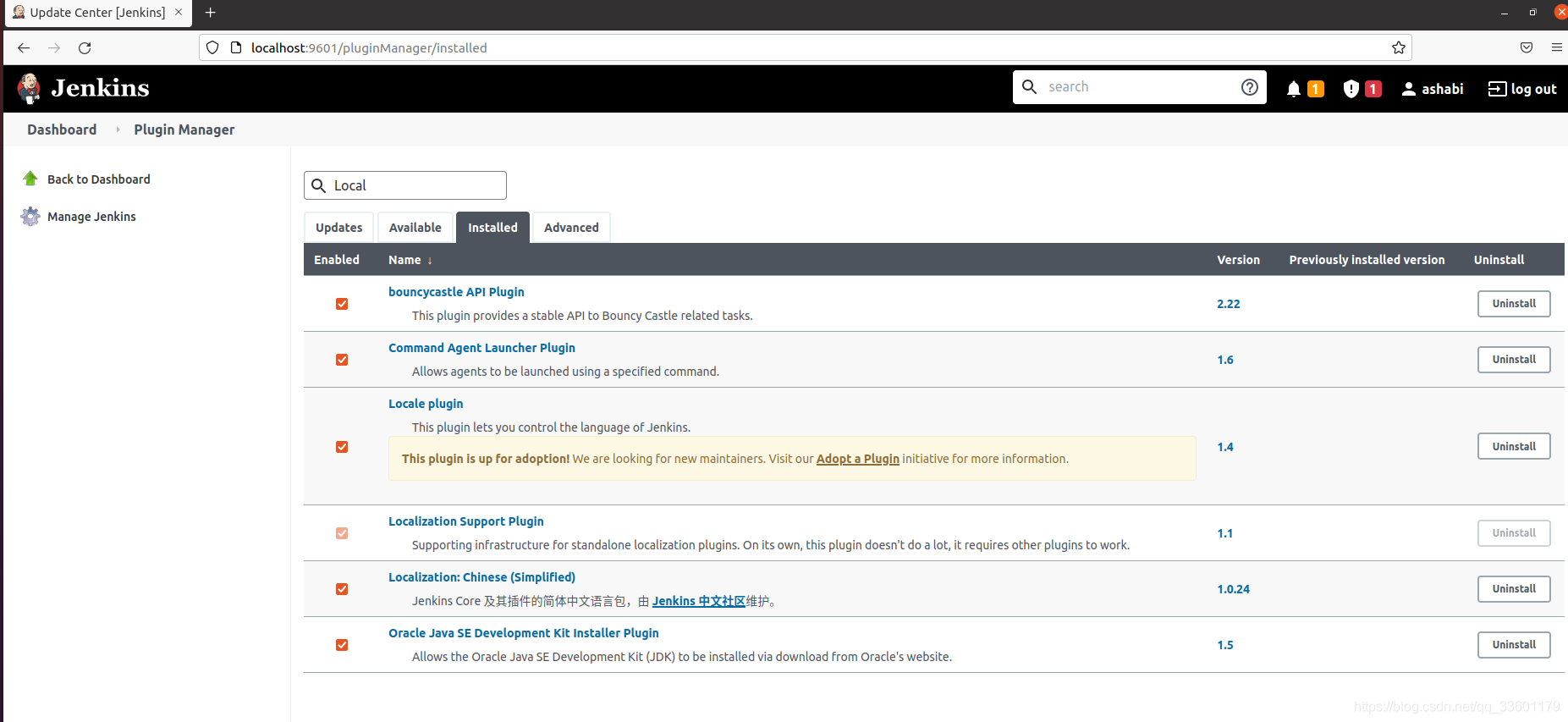Click the Plugin Manager breadcrumb
Image resolution: width=1568 pixels, height=722 pixels.
pos(184,130)
